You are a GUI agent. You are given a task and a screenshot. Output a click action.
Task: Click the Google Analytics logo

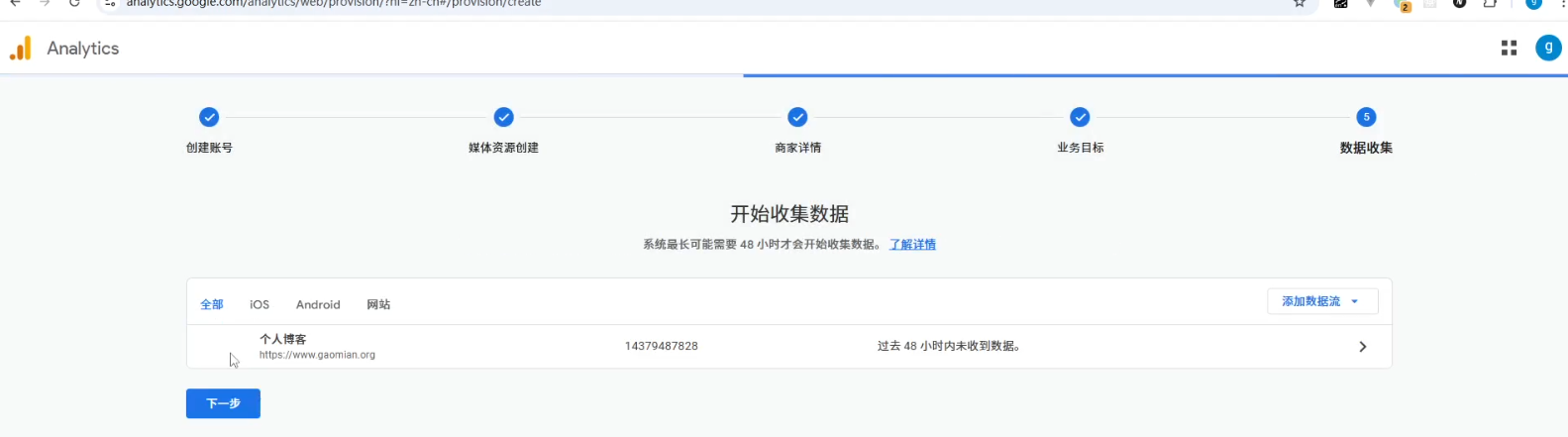(x=20, y=49)
